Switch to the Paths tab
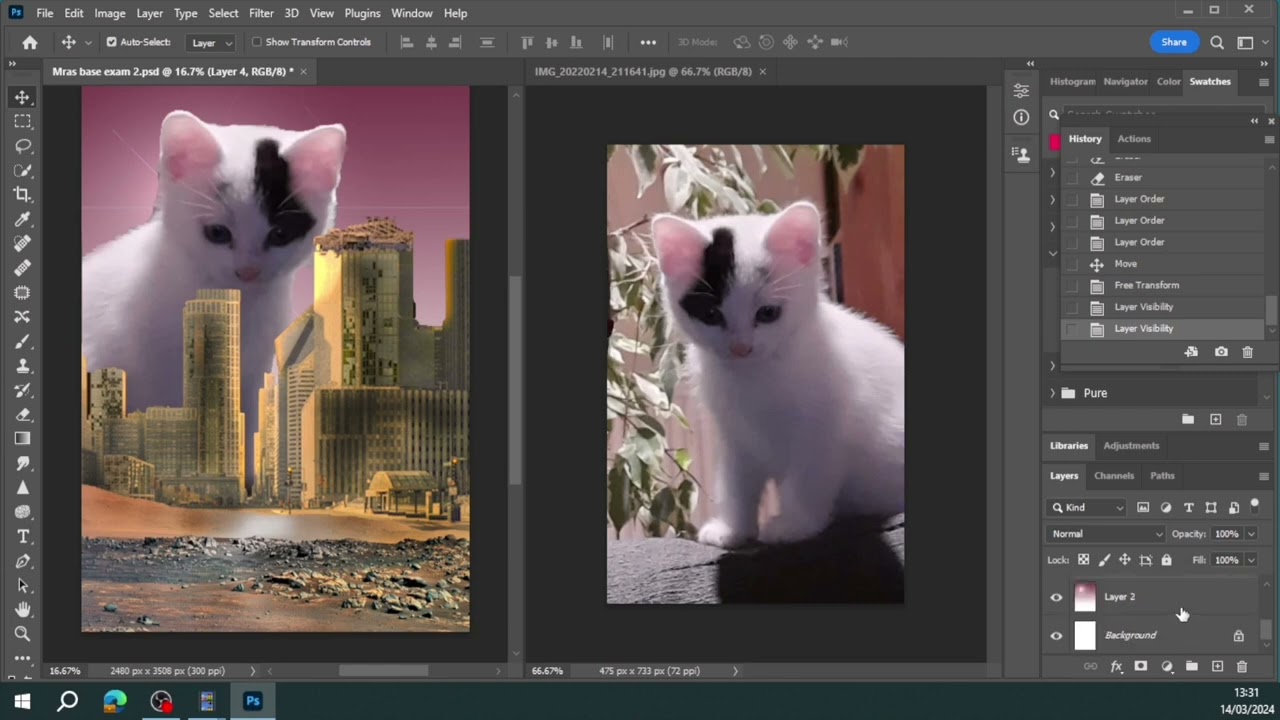This screenshot has height=720, width=1280. 1162,476
